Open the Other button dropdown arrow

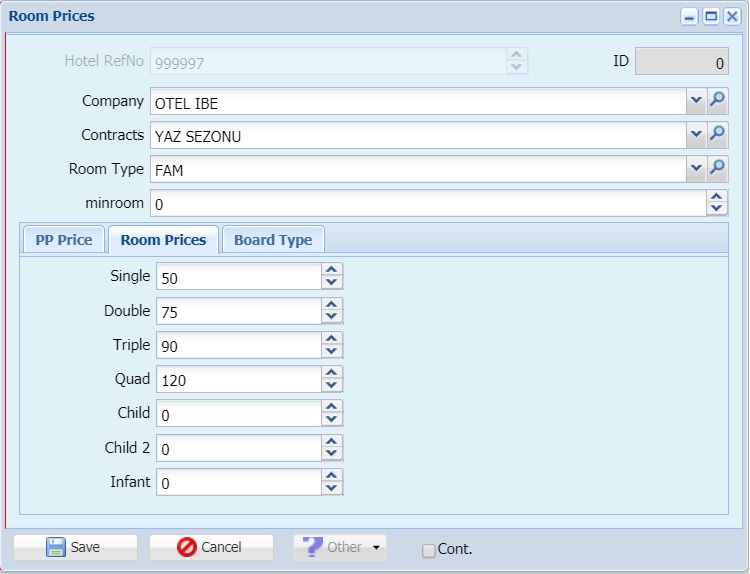tap(376, 547)
